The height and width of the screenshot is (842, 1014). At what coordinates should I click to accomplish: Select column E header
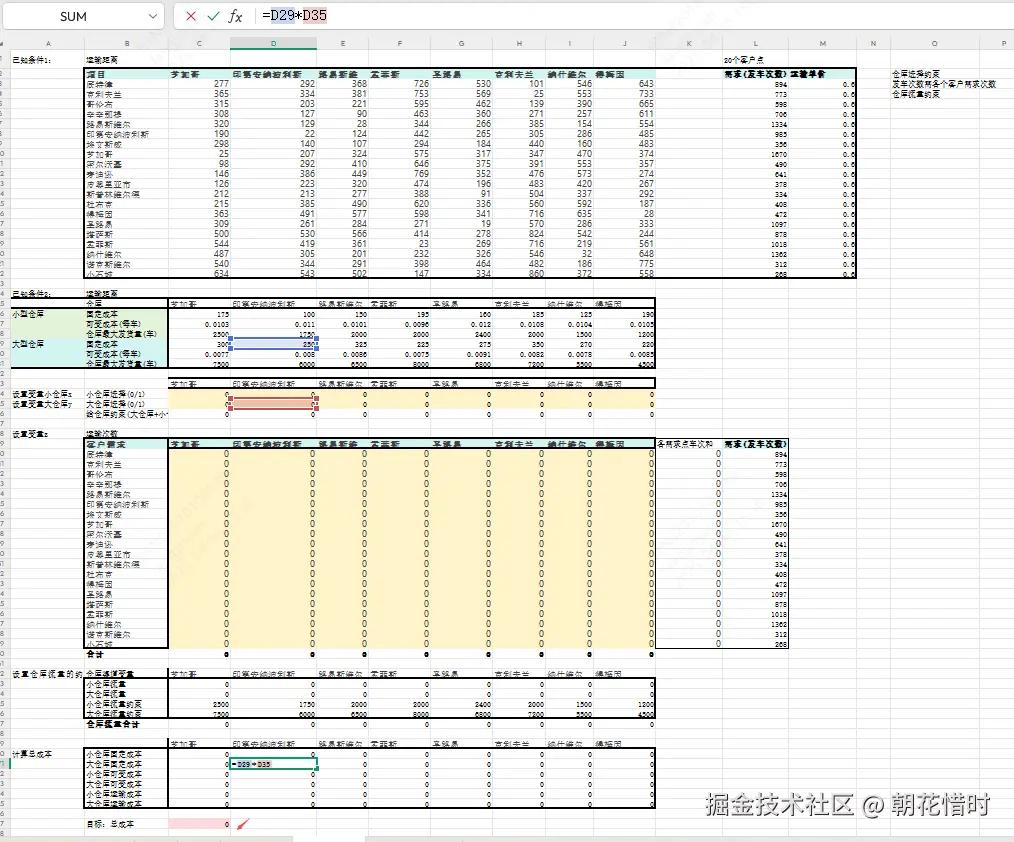[x=343, y=43]
